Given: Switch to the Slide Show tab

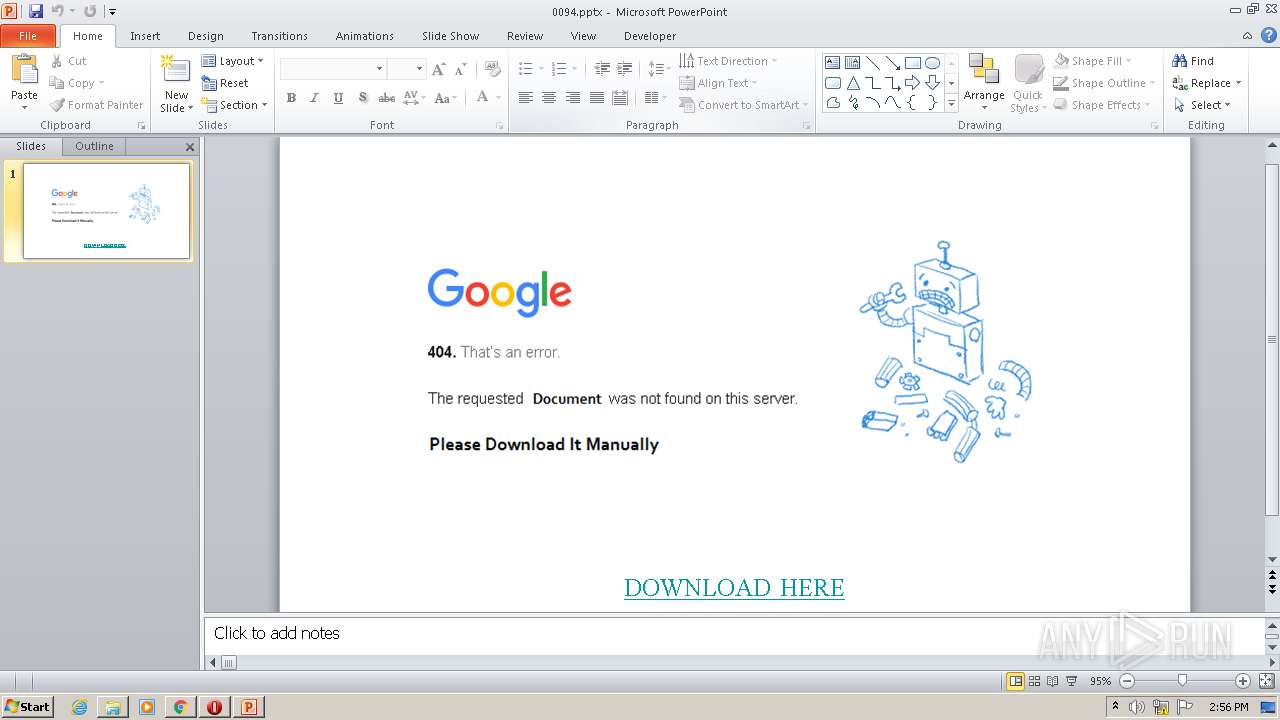Looking at the screenshot, I should point(451,36).
